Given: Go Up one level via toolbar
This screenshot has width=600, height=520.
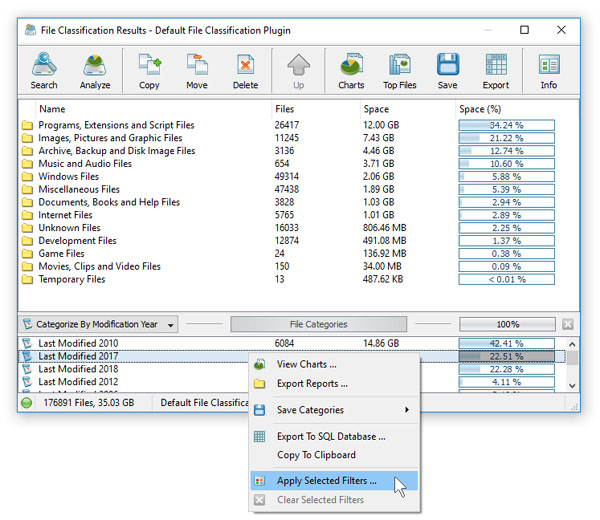Looking at the screenshot, I should click(x=298, y=71).
